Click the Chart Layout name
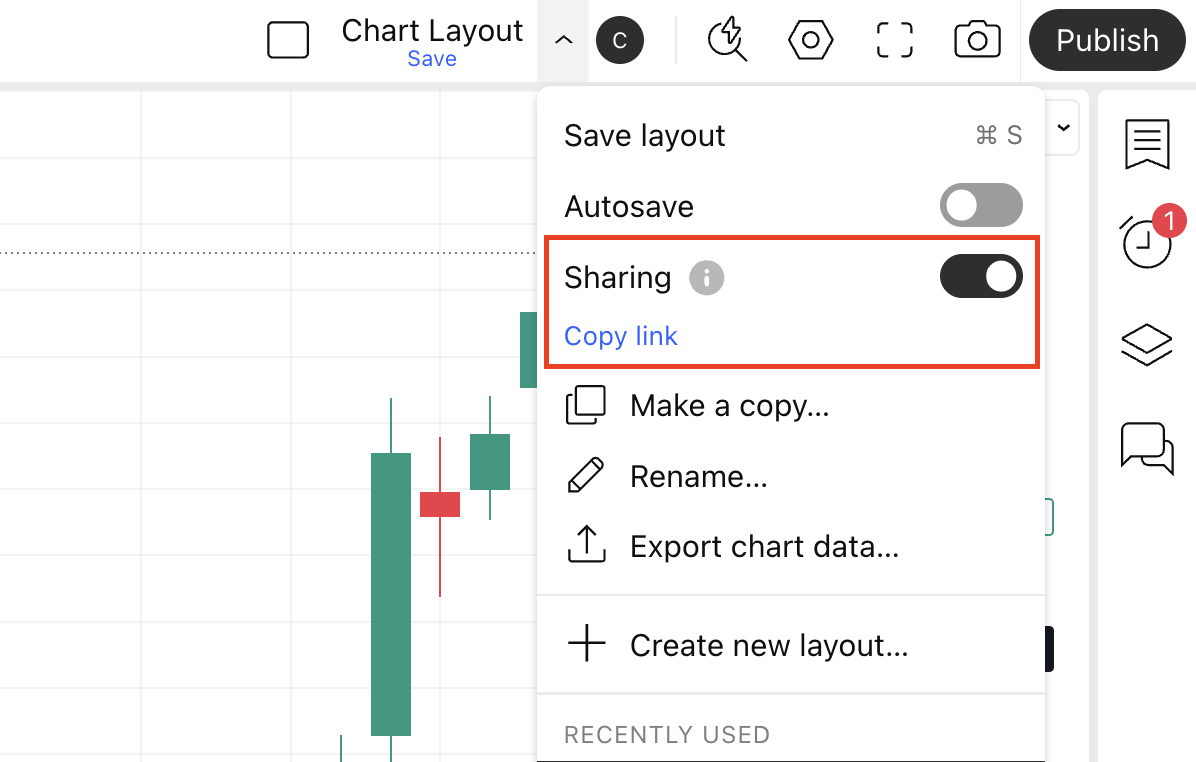 click(x=432, y=31)
